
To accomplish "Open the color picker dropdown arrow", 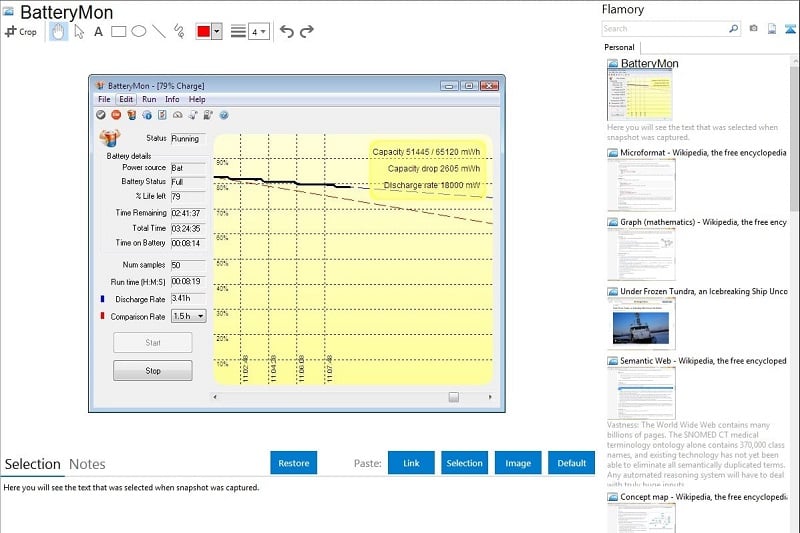I will tap(217, 32).
